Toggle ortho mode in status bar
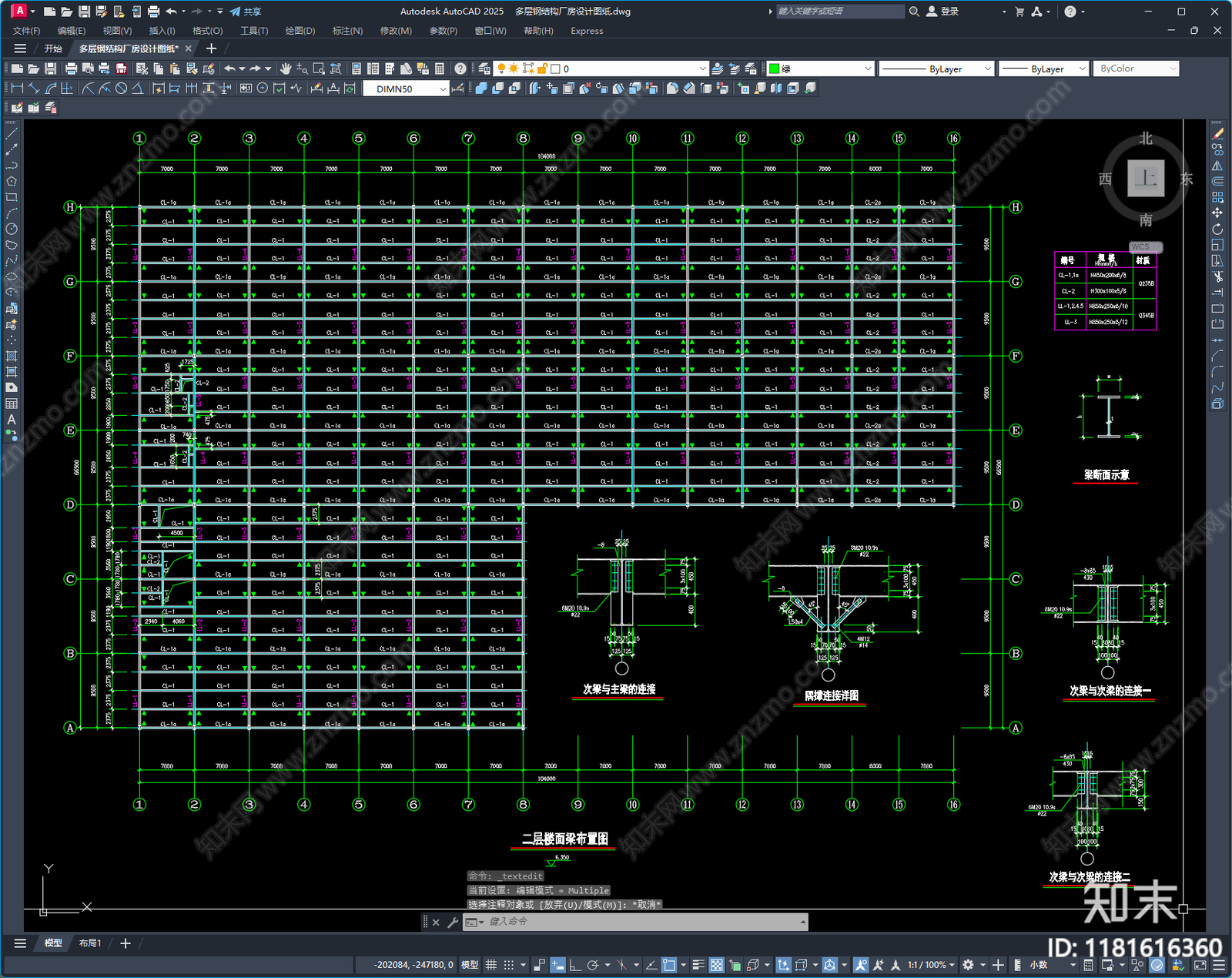1232x978 pixels. click(574, 965)
